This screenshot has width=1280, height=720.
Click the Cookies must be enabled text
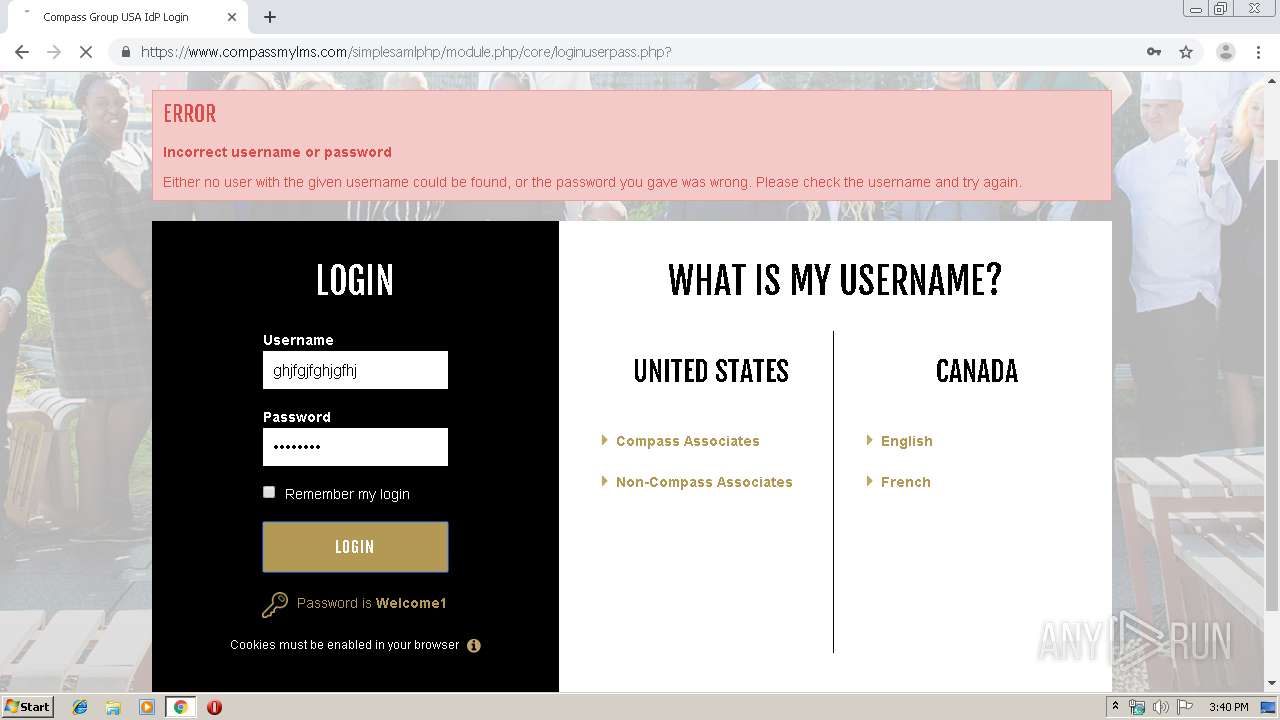point(345,645)
